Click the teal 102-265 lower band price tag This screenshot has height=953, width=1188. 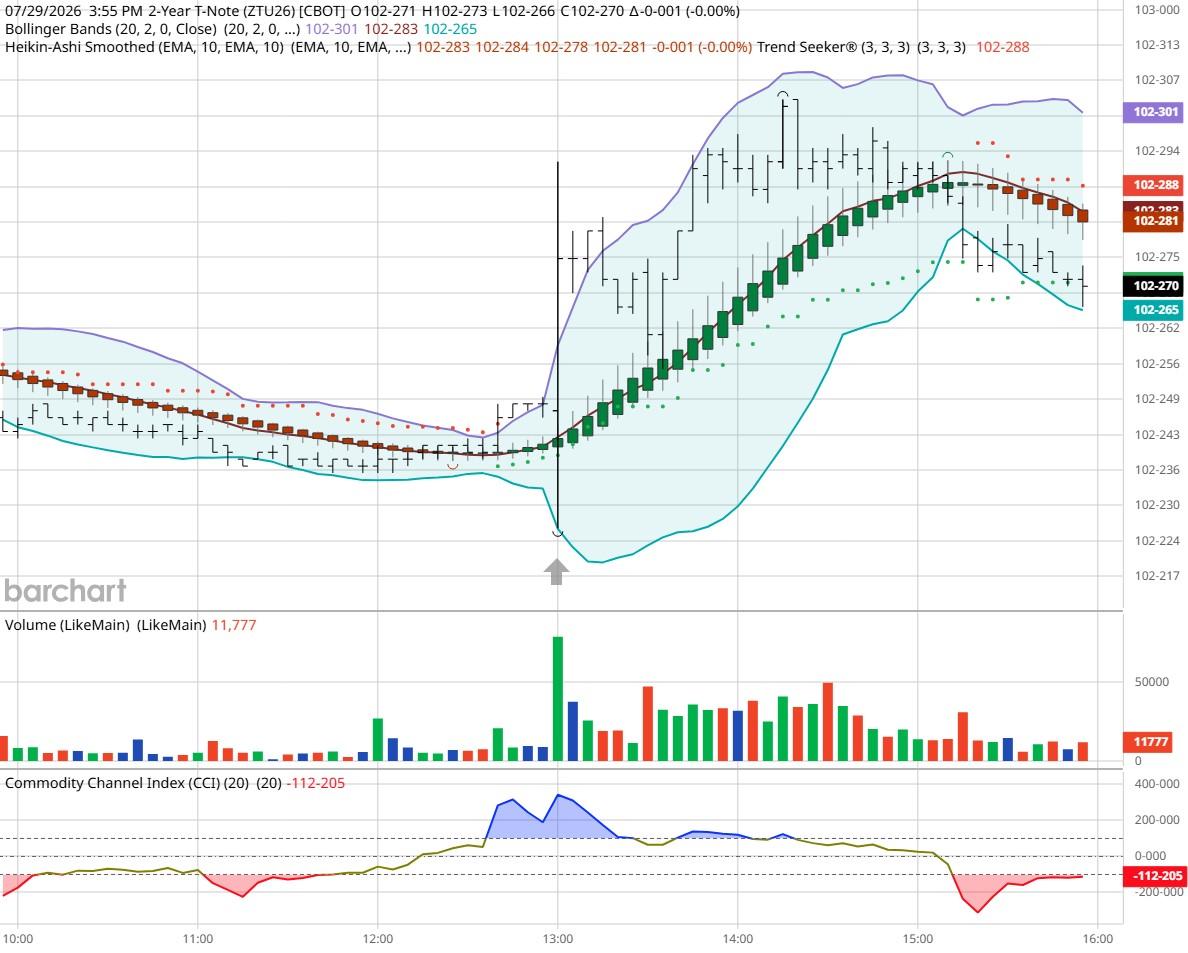tap(1152, 310)
